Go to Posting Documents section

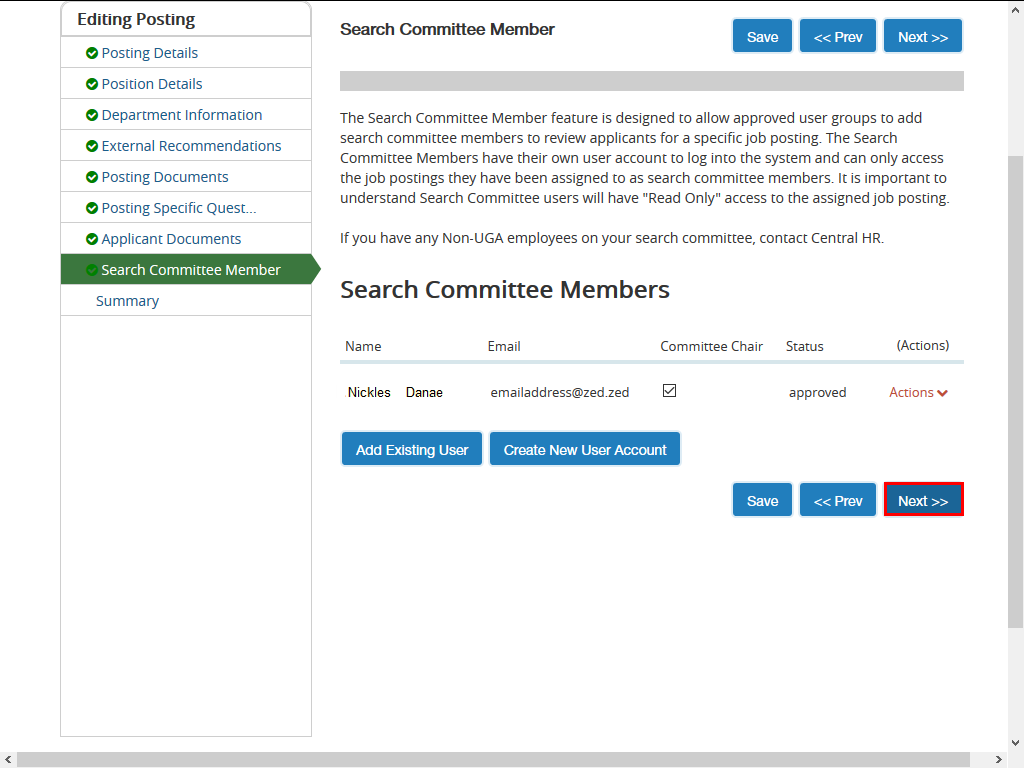(x=165, y=177)
